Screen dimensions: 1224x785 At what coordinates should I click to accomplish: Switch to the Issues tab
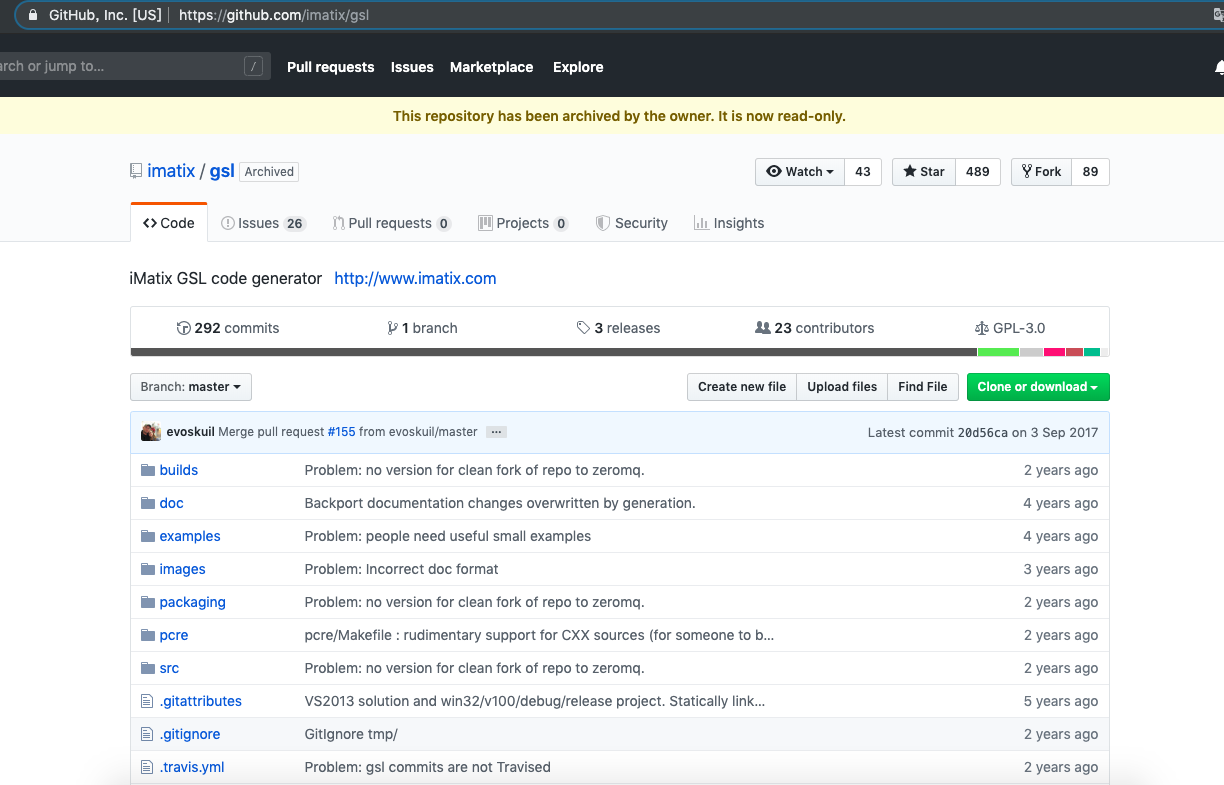tap(263, 223)
